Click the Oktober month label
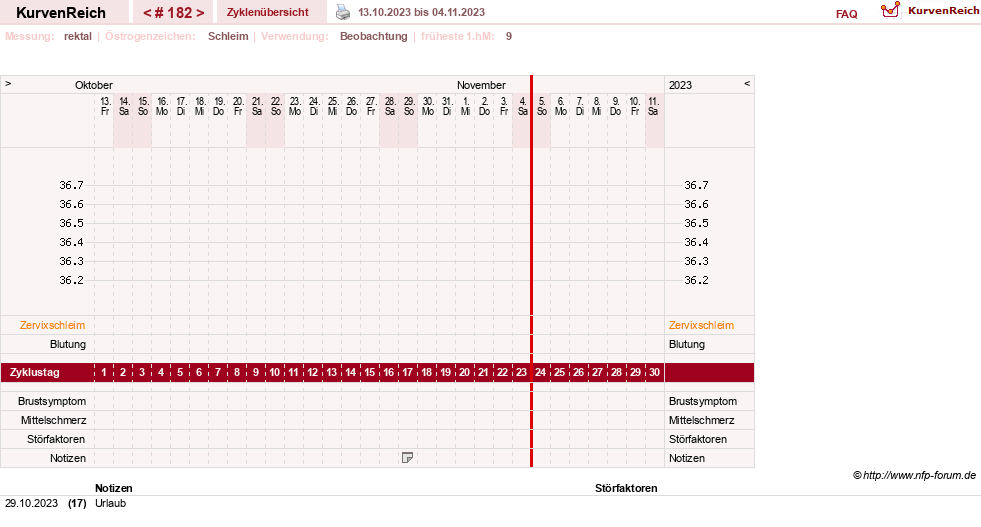 coord(94,85)
